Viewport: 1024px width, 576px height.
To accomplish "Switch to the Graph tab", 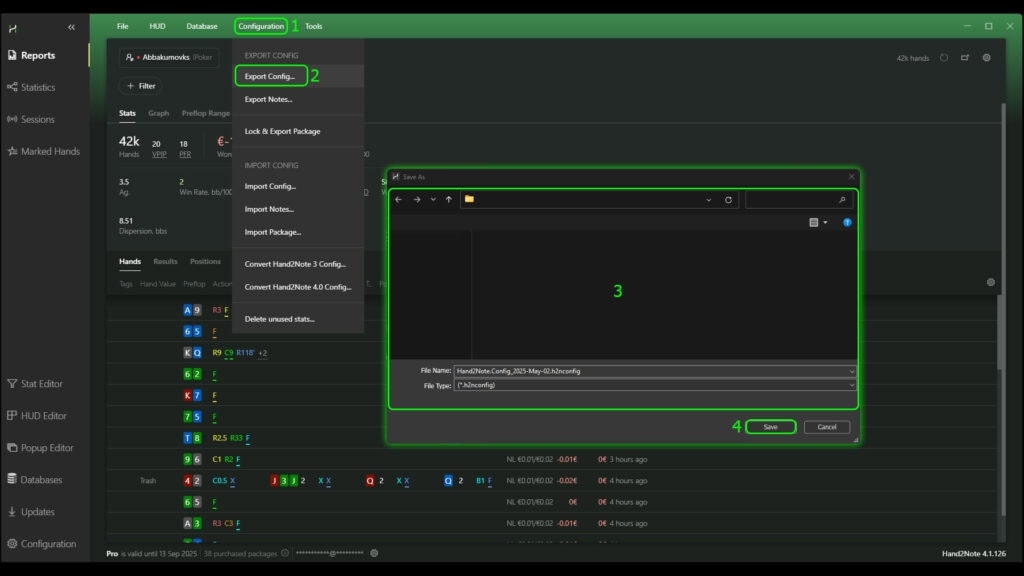I will tap(159, 114).
